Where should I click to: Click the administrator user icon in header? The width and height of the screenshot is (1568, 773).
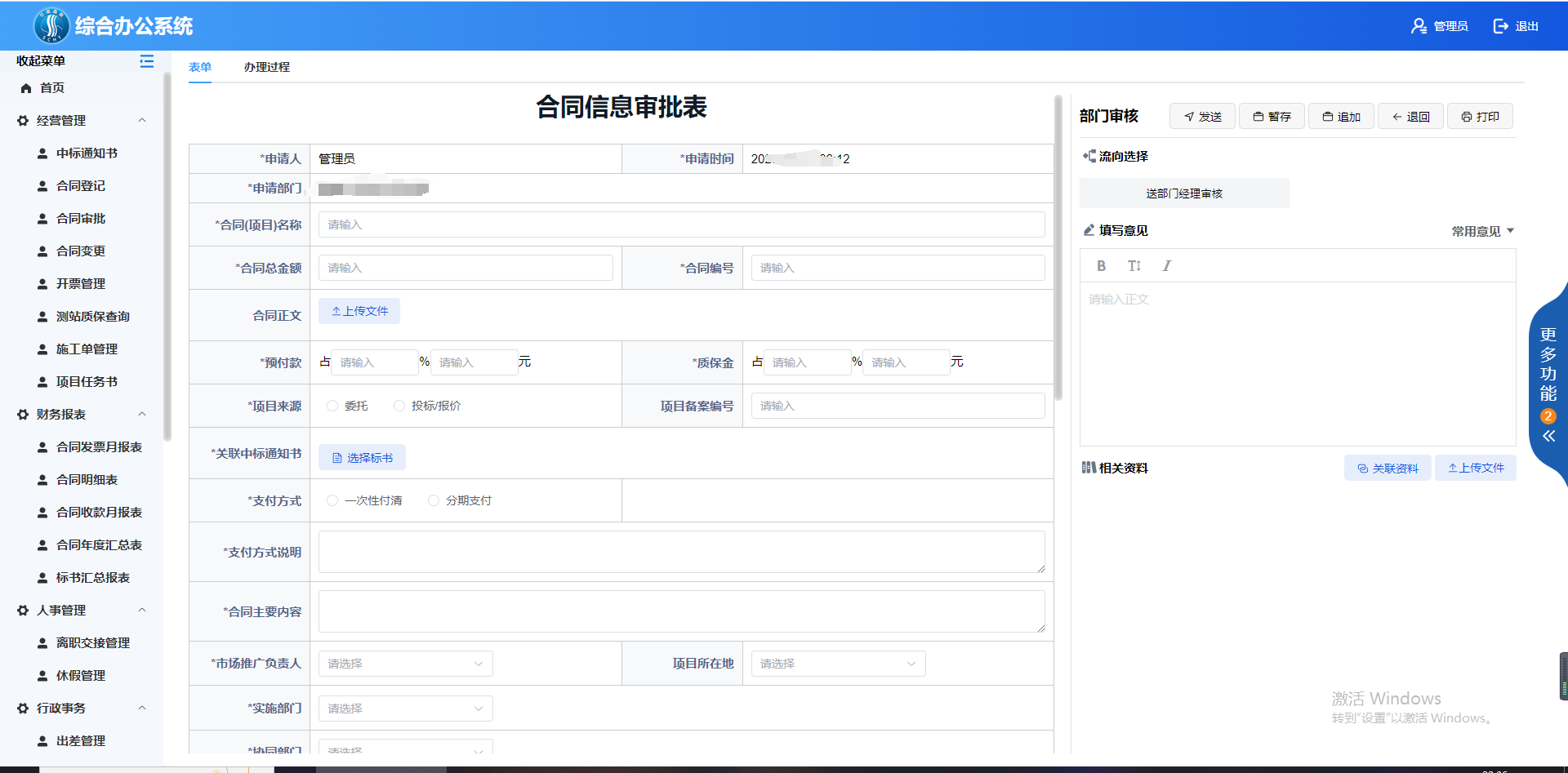pyautogui.click(x=1419, y=26)
